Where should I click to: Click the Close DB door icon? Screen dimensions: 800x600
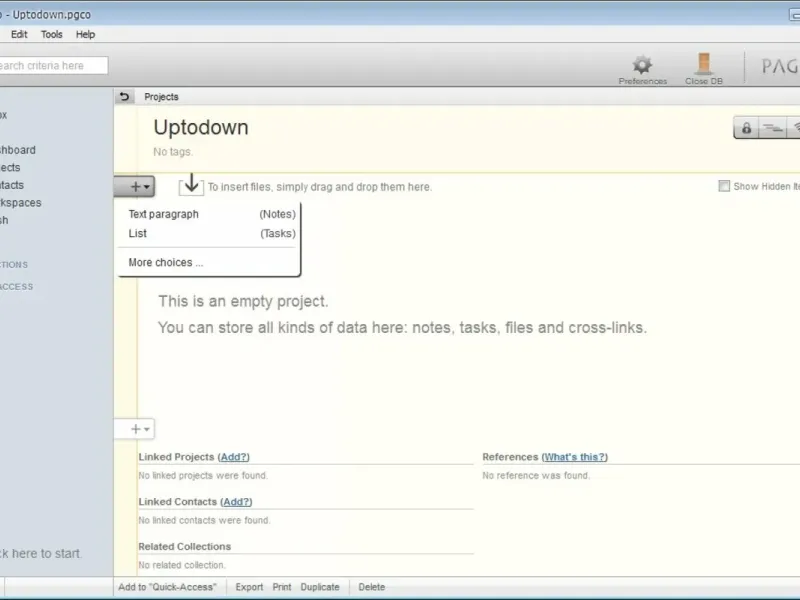click(x=704, y=64)
